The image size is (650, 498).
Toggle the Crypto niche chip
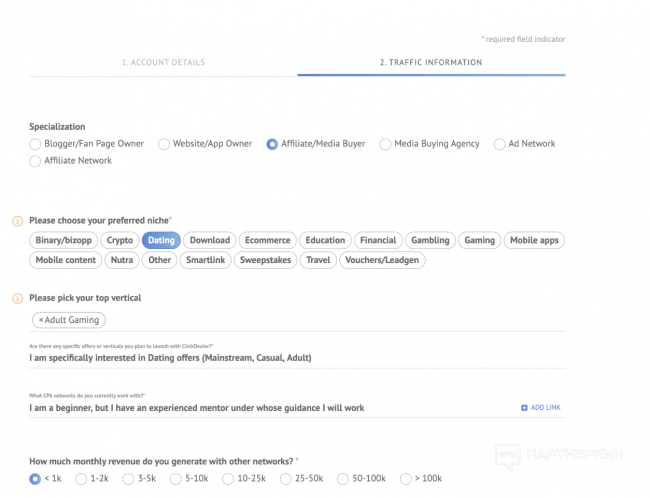pyautogui.click(x=120, y=240)
